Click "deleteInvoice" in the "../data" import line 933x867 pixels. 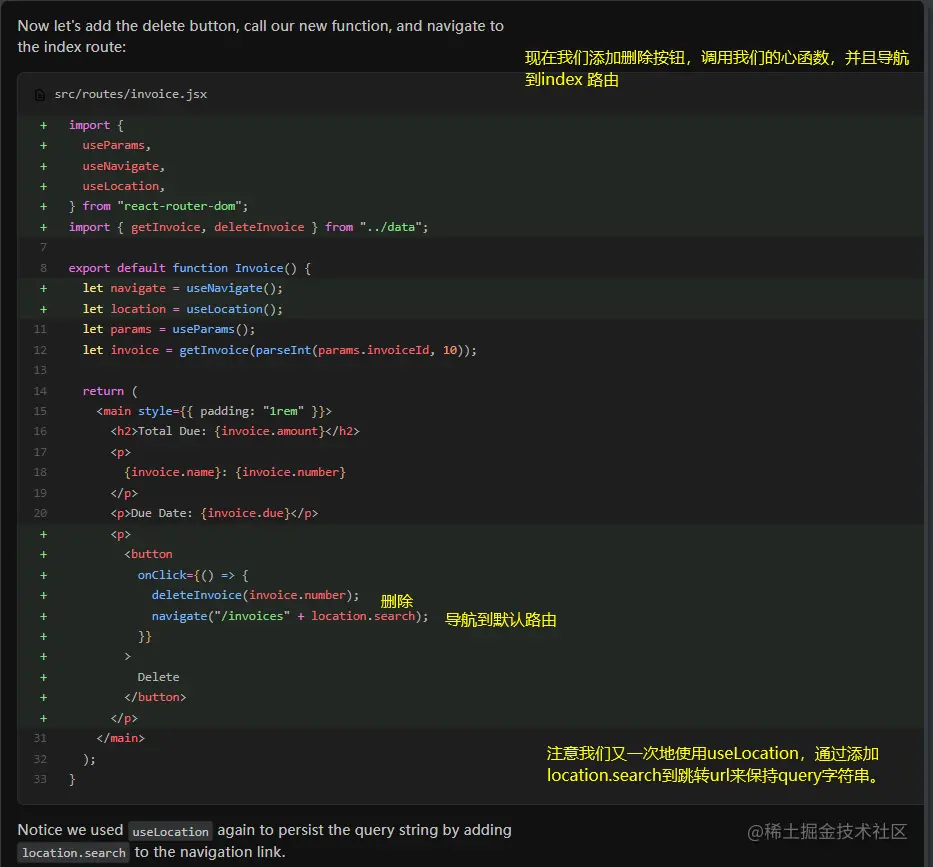click(x=259, y=227)
